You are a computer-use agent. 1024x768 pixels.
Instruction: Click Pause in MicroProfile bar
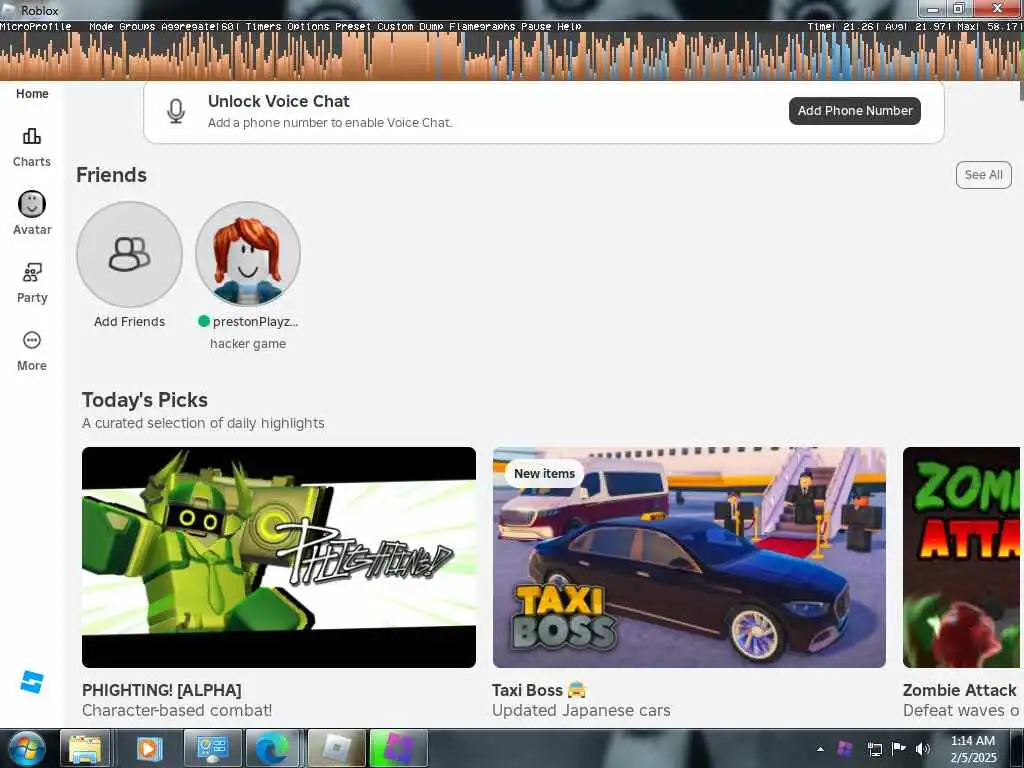tap(536, 27)
